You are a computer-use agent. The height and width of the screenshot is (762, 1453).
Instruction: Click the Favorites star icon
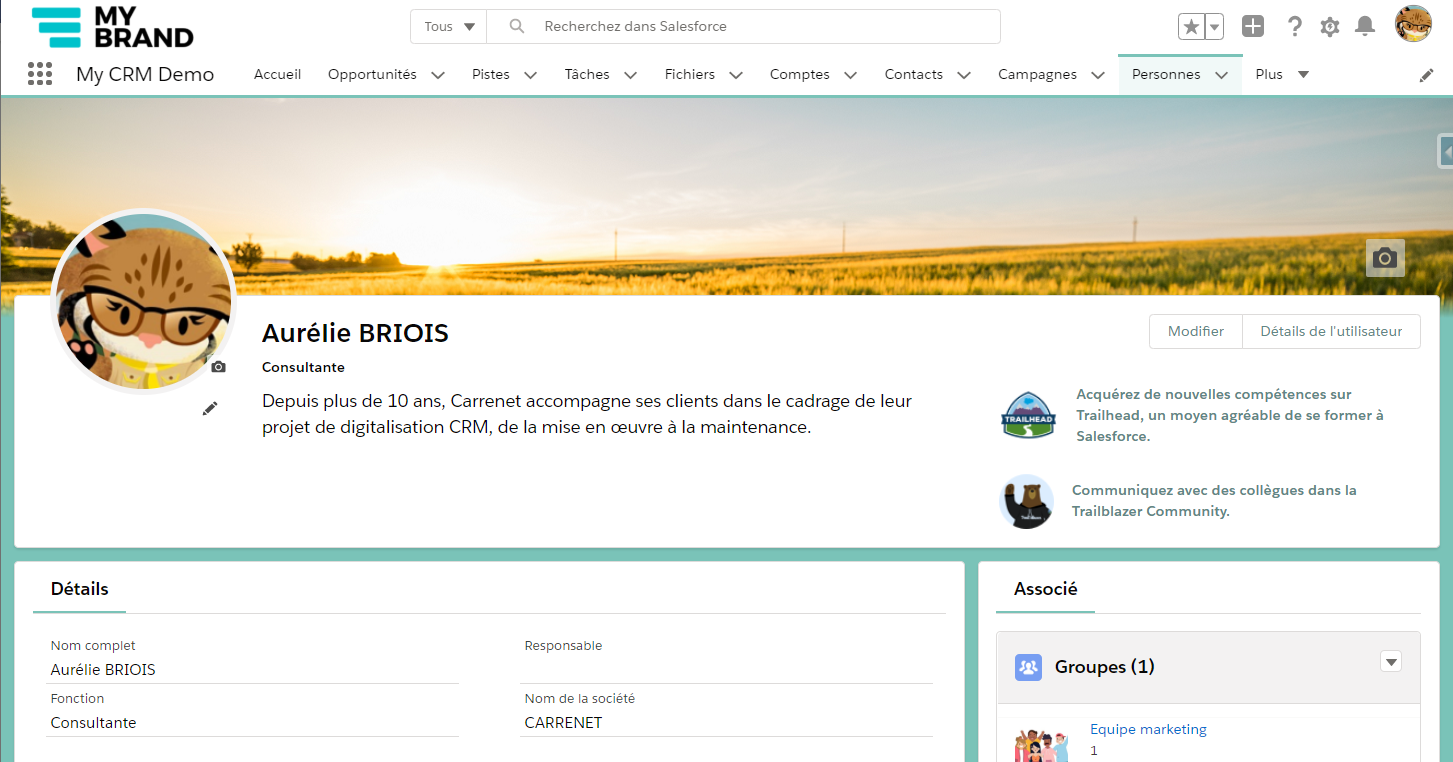click(1191, 27)
